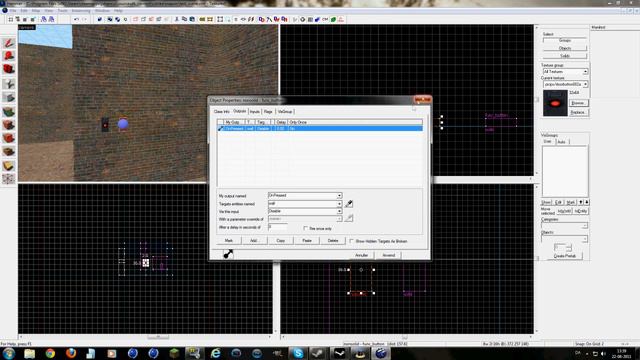This screenshot has height=360, width=640.
Task: Switch to Class Info tab
Action: coord(222,112)
